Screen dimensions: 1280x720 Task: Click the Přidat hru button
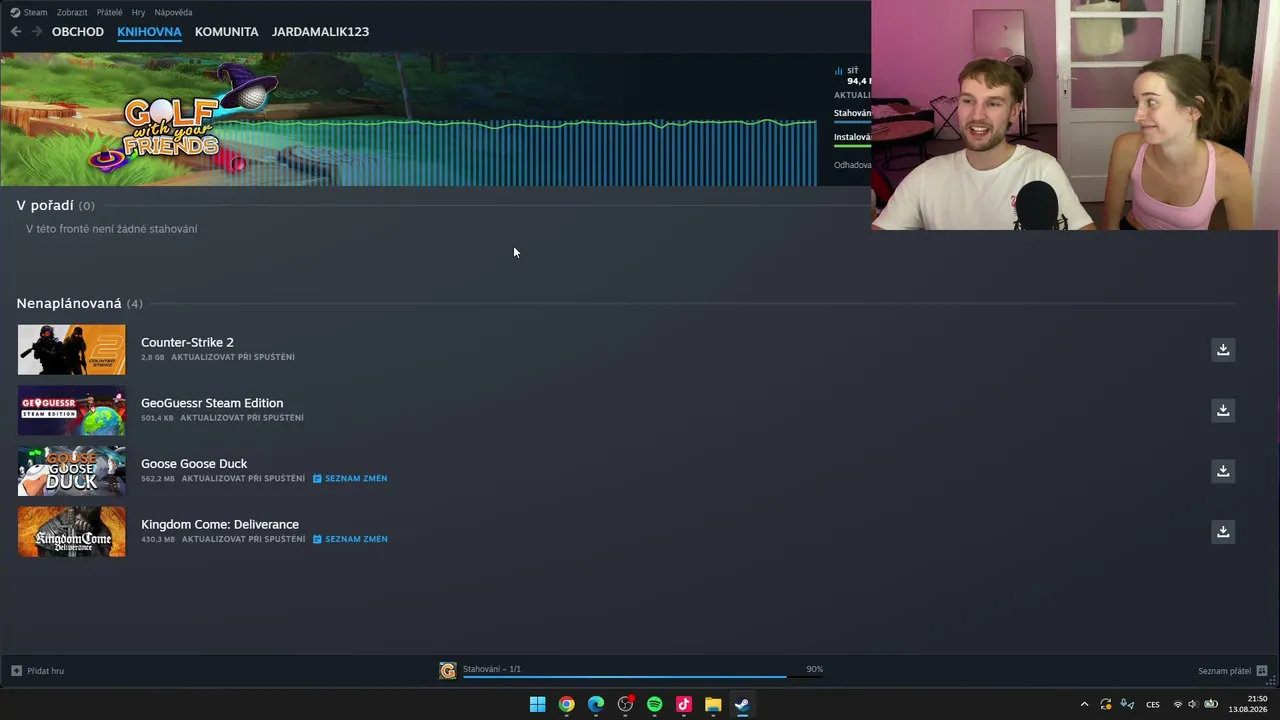coord(38,671)
